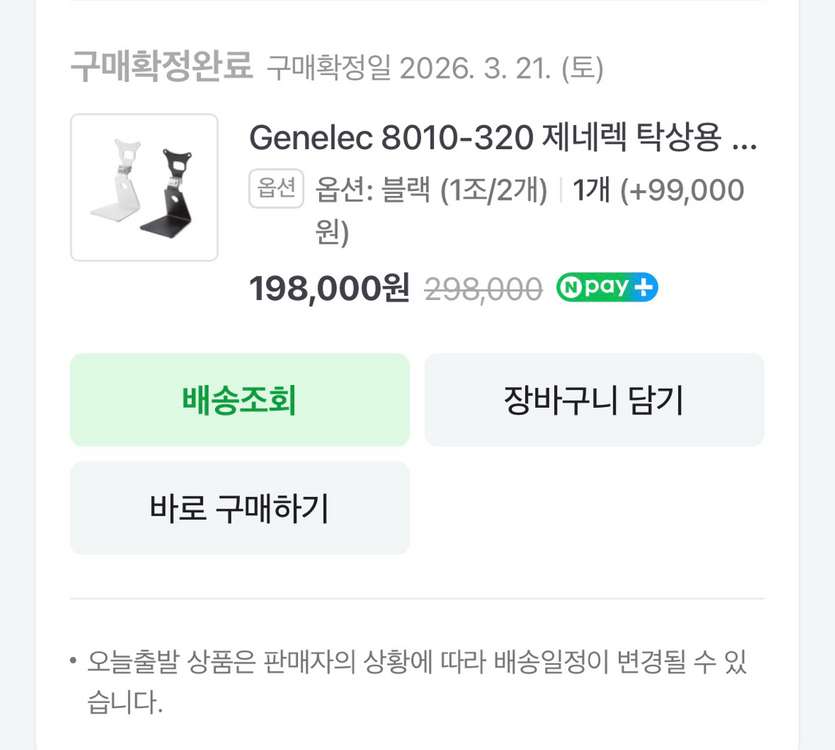This screenshot has width=835, height=750.
Task: Click the discounted price 198,000원
Action: point(328,287)
